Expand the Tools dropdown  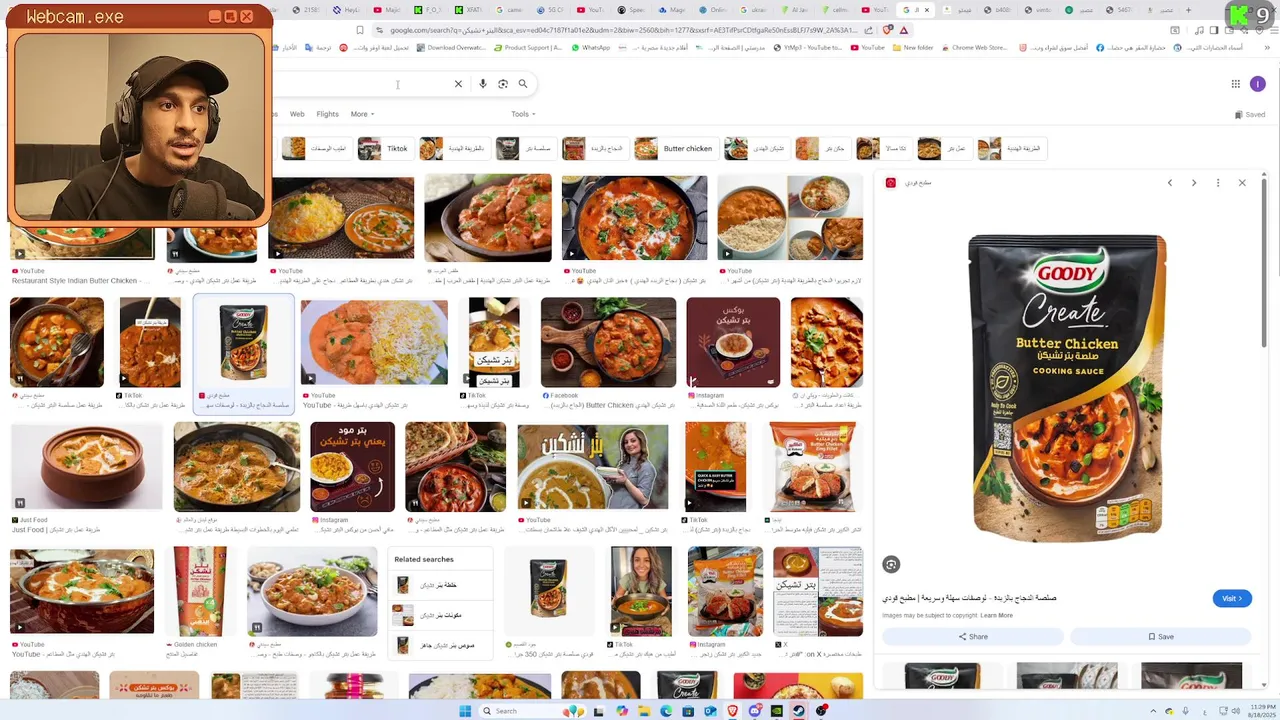[523, 114]
